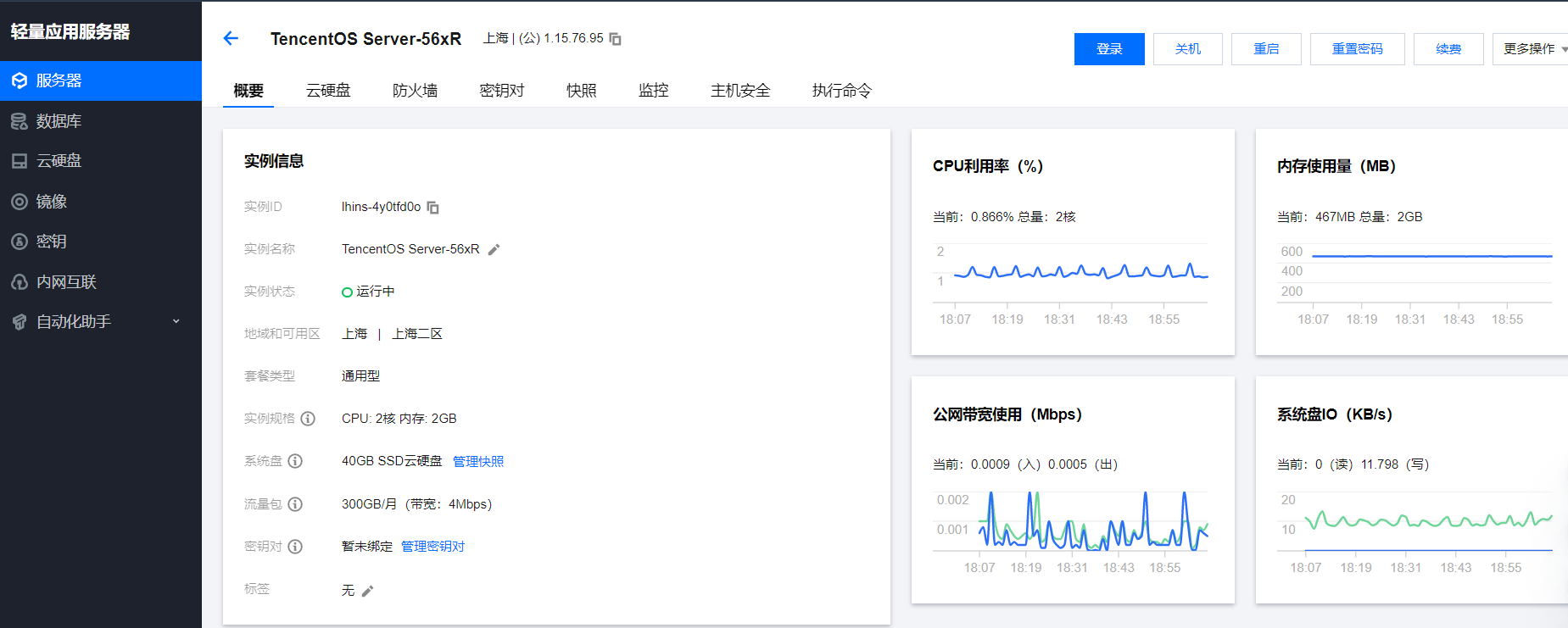1568x628 pixels.
Task: Click the 运行中 status text
Action: coord(376,292)
